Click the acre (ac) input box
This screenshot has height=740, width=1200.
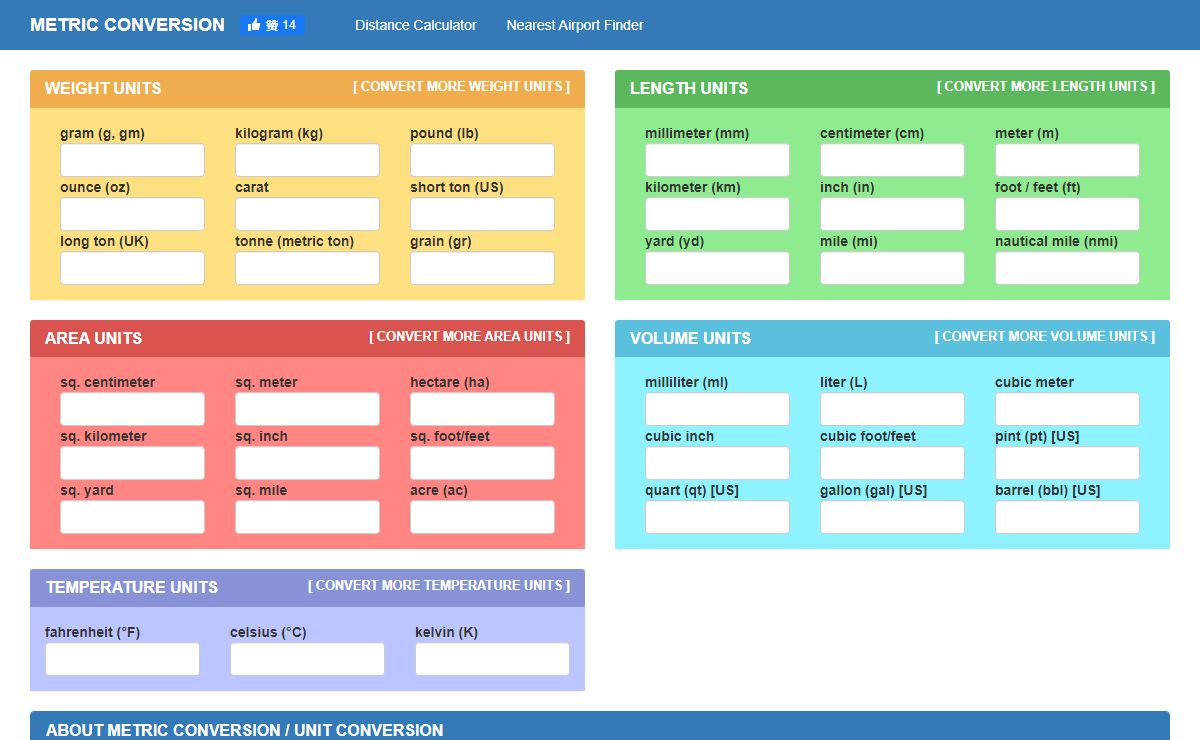click(x=482, y=517)
